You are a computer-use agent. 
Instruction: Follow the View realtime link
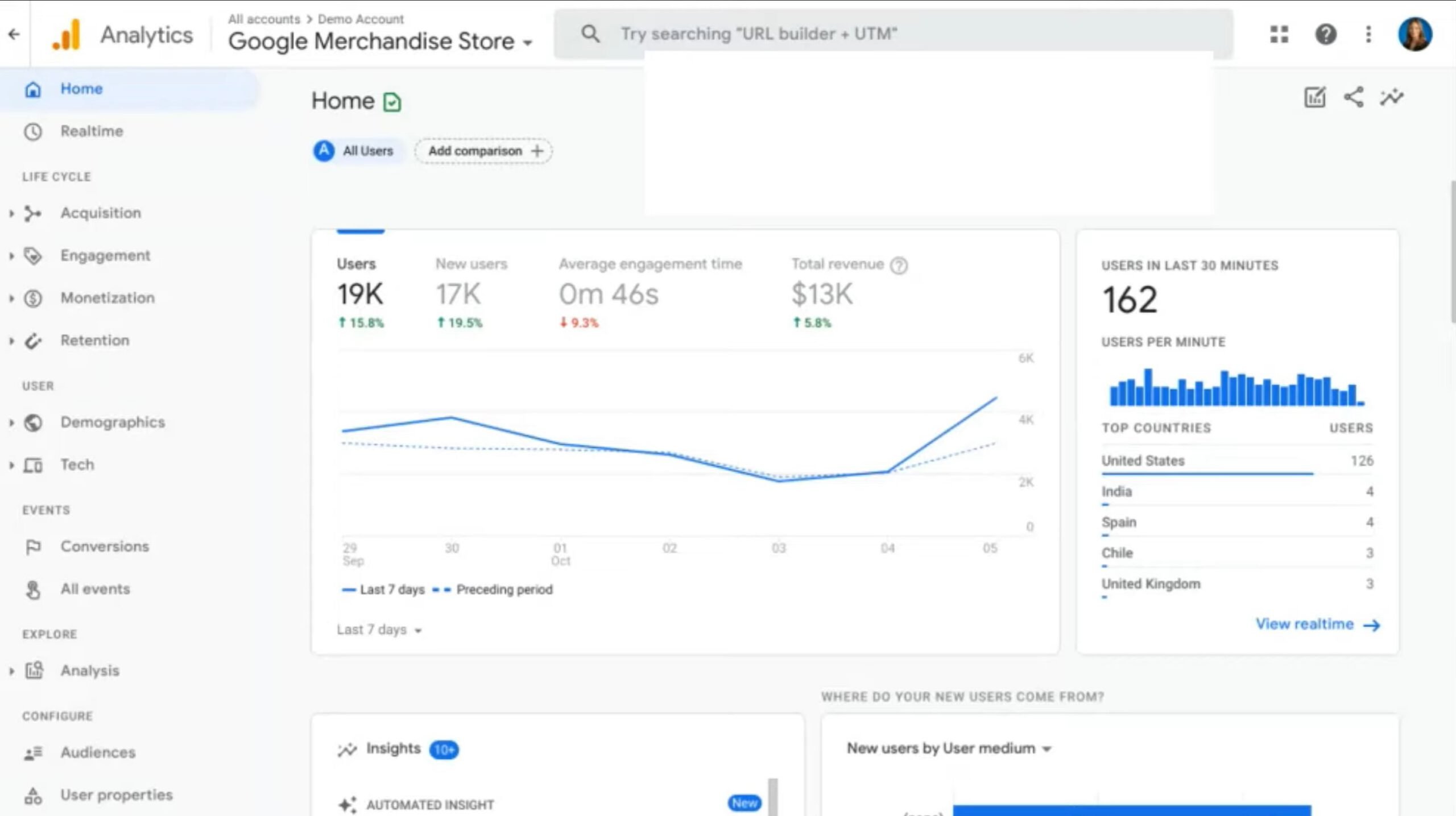click(x=1318, y=624)
